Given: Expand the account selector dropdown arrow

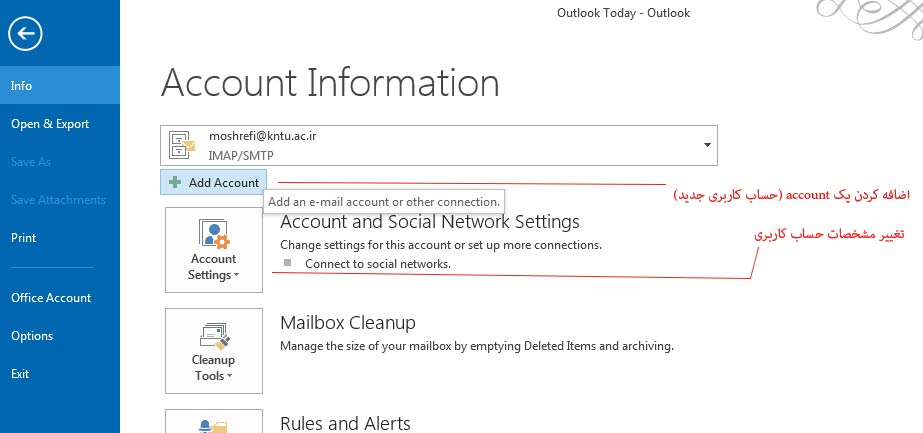Looking at the screenshot, I should (707, 145).
